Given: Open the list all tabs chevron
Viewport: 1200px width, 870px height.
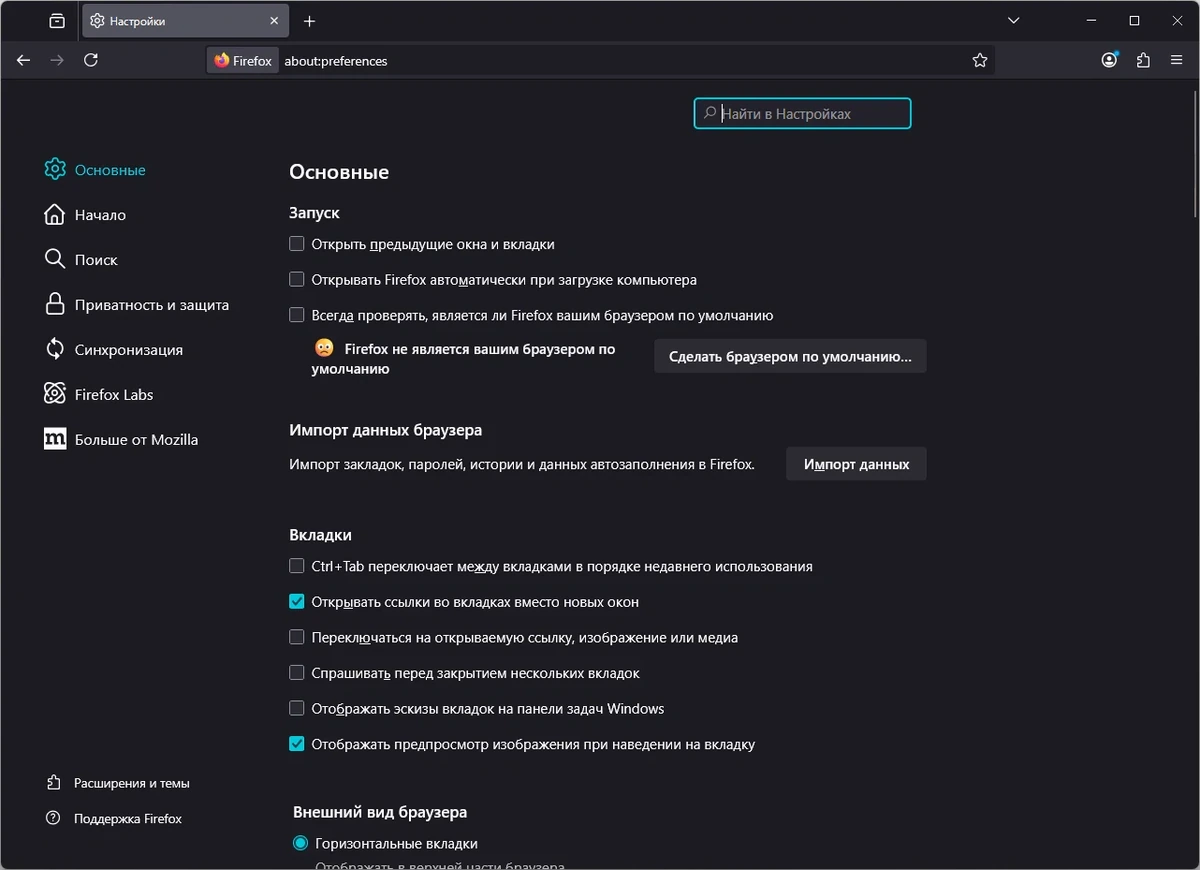Looking at the screenshot, I should coord(1016,21).
